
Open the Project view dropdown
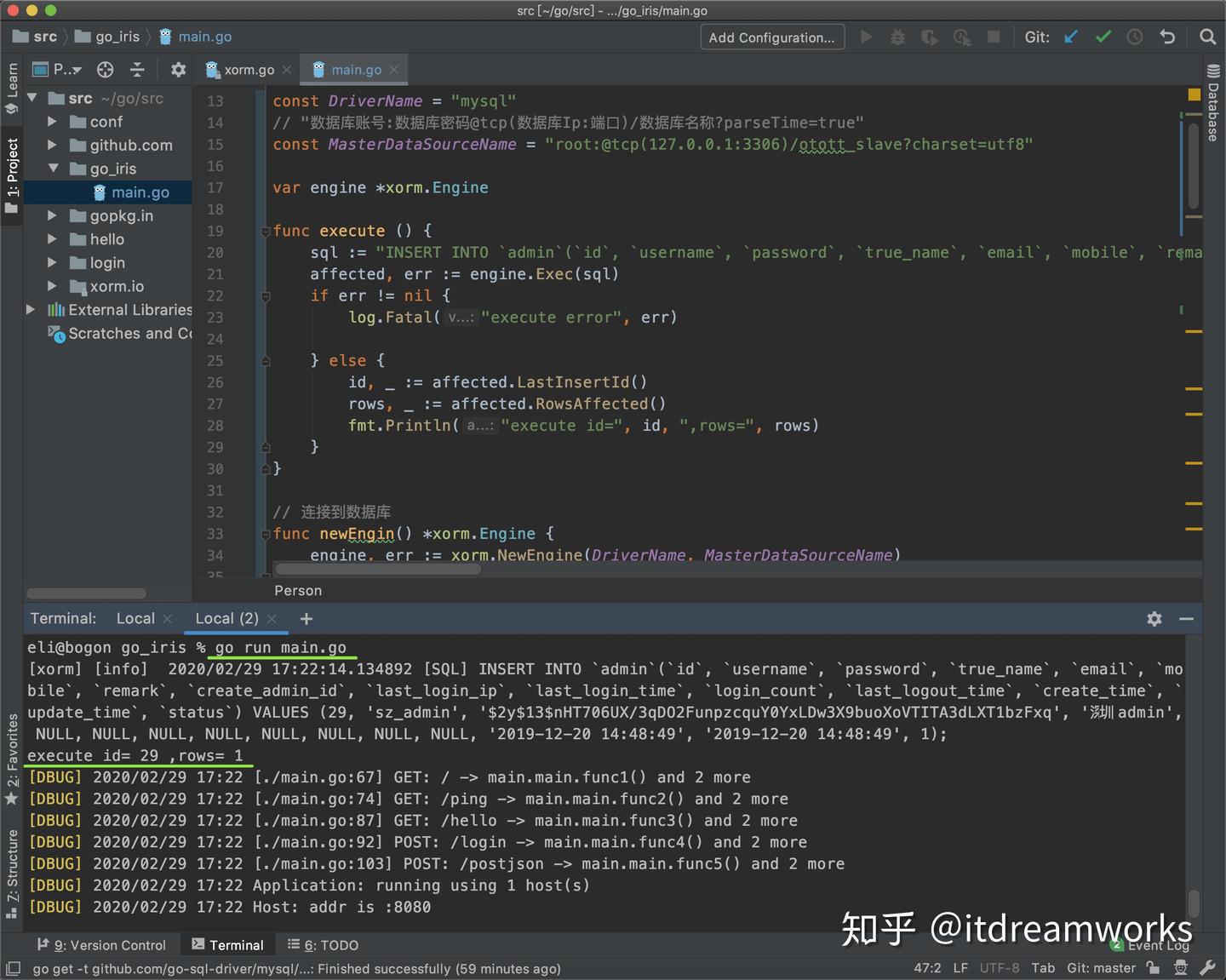click(x=57, y=70)
